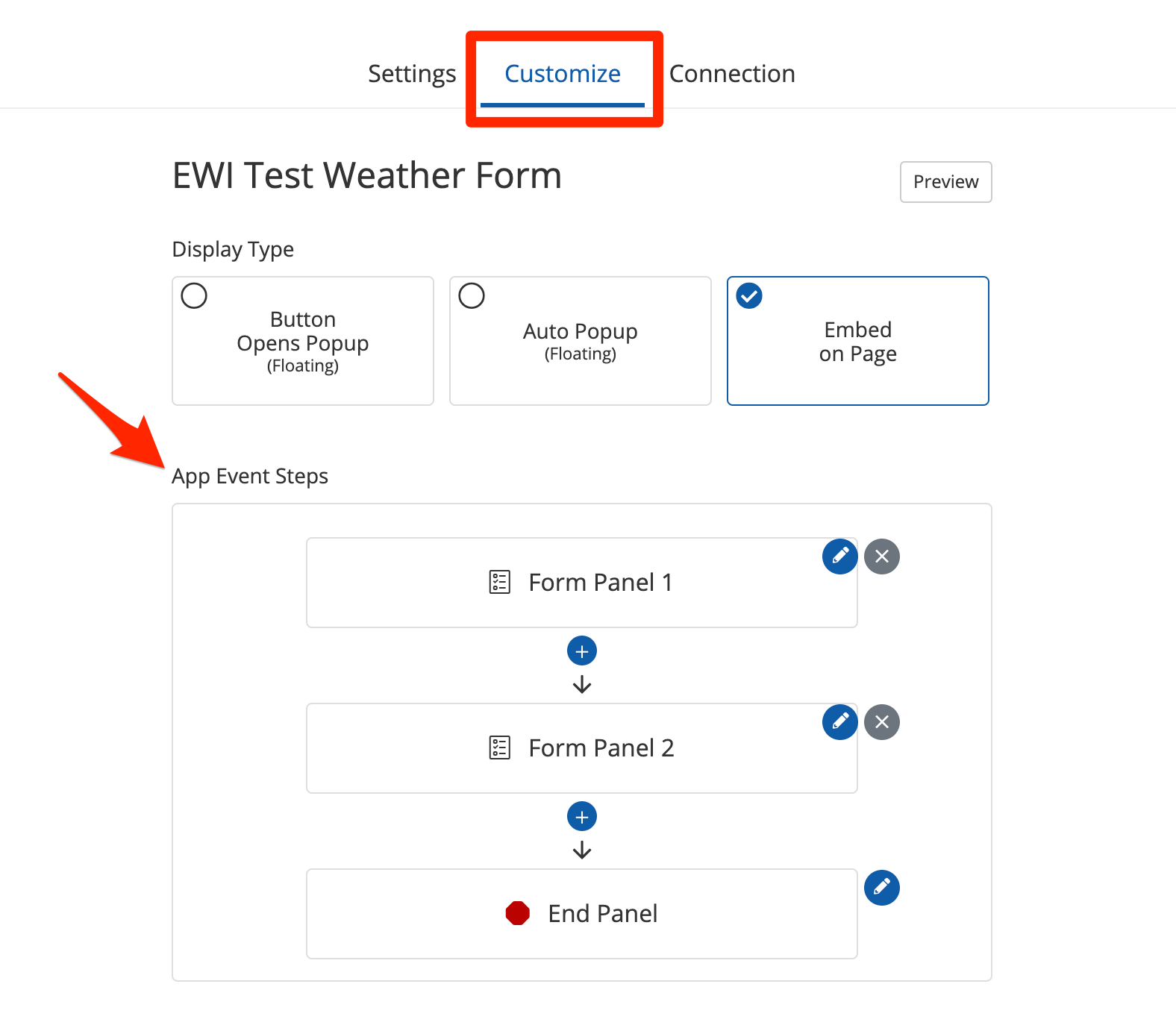Delete Form Panel 2 with X icon
Viewport: 1176px width, 1028px height.
[881, 722]
